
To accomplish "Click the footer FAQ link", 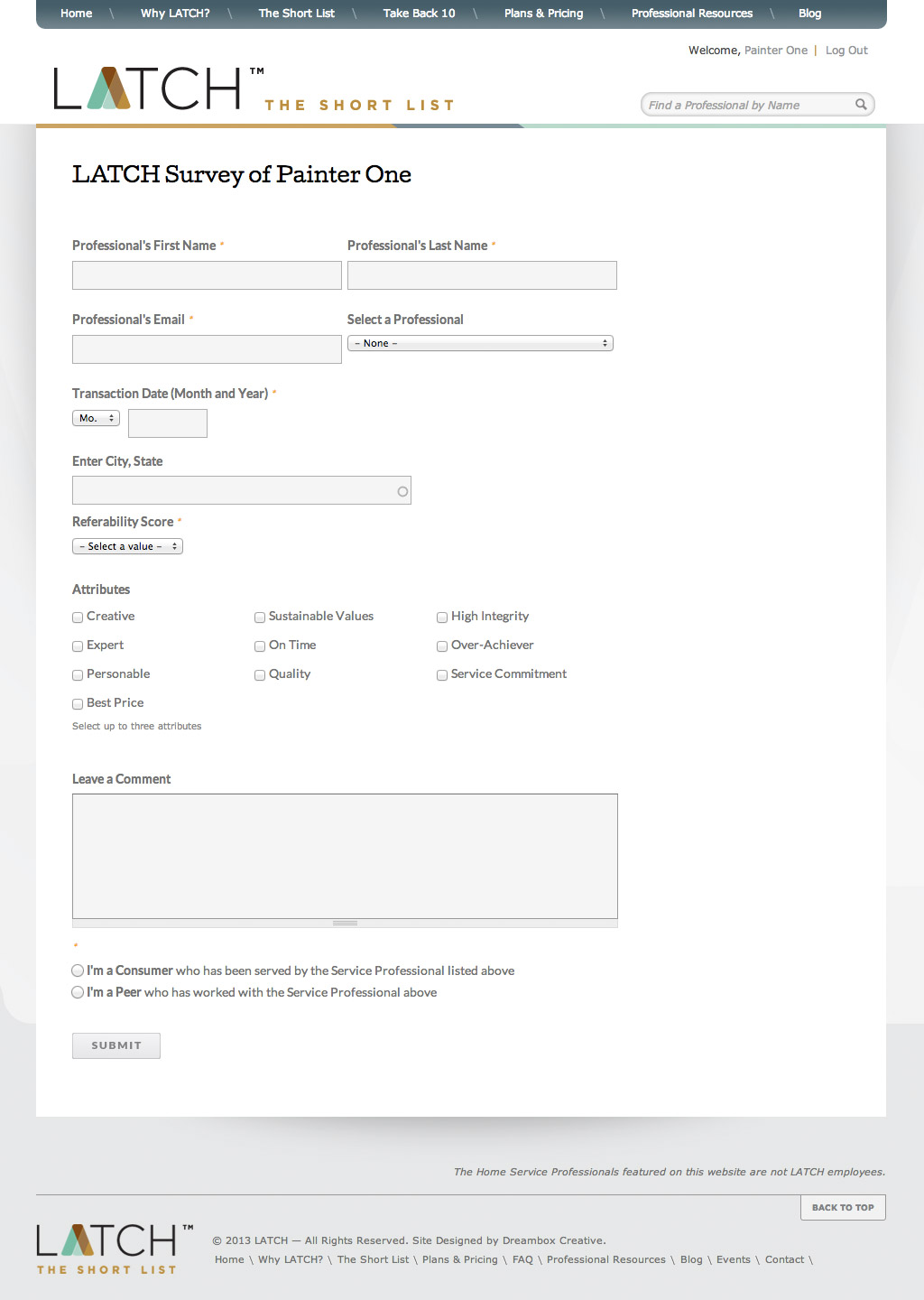I will tap(522, 1259).
